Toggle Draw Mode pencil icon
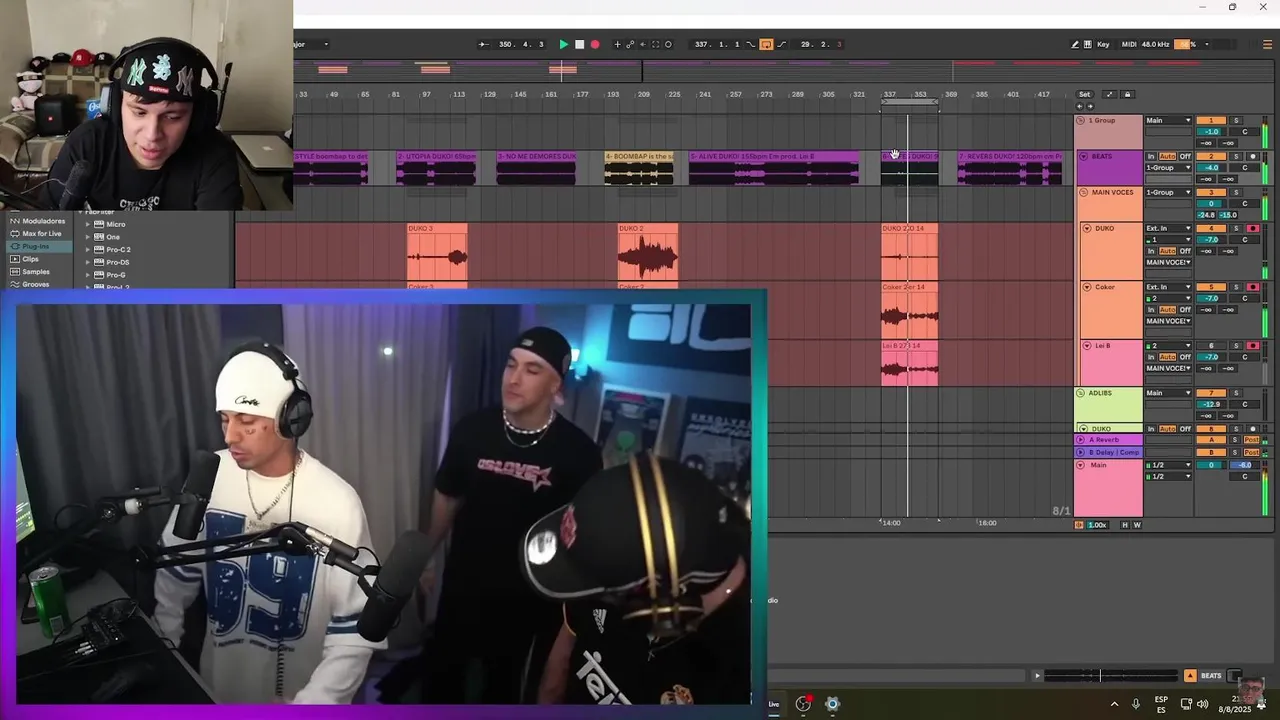 1075,44
